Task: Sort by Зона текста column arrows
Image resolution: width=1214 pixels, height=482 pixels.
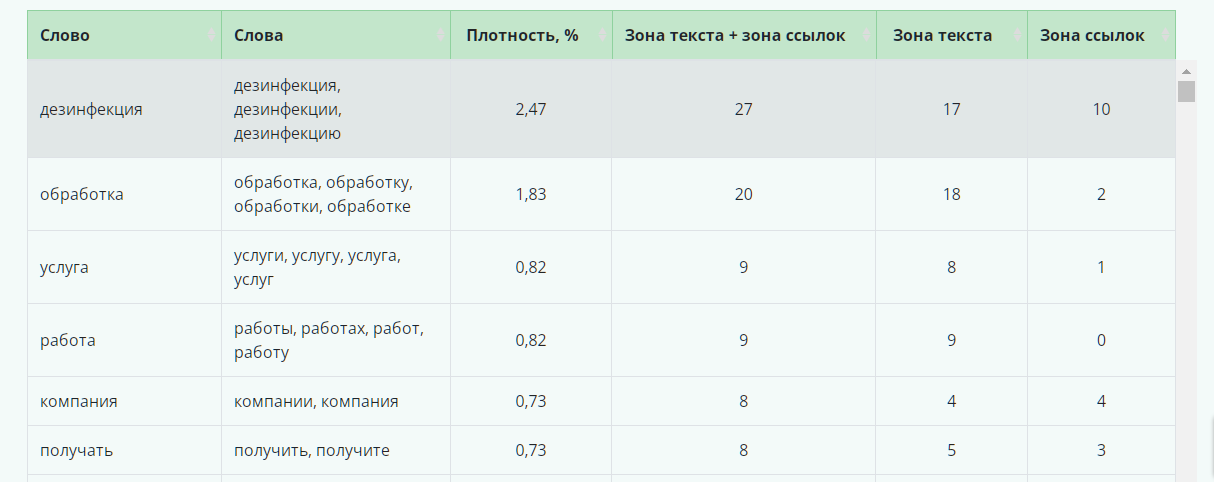Action: tap(1018, 35)
